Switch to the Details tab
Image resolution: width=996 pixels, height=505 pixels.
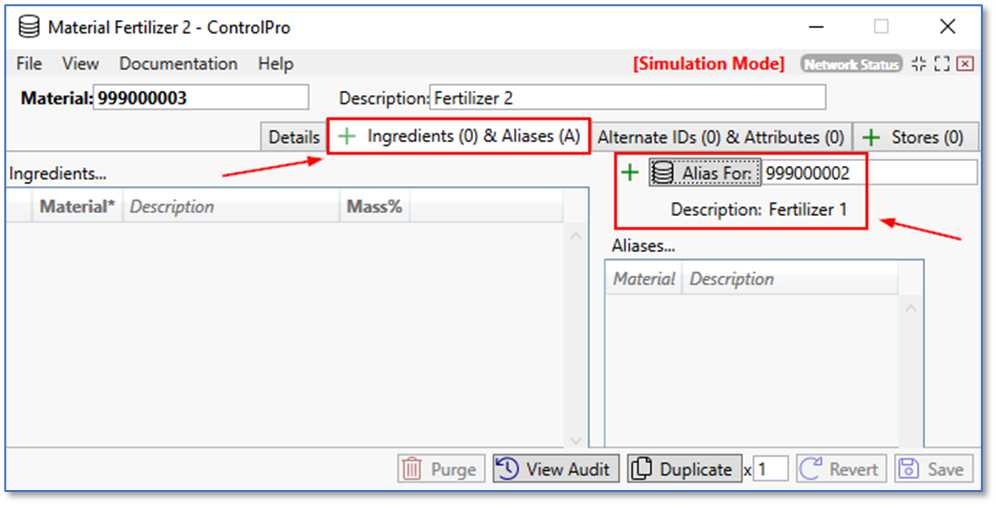tap(293, 137)
